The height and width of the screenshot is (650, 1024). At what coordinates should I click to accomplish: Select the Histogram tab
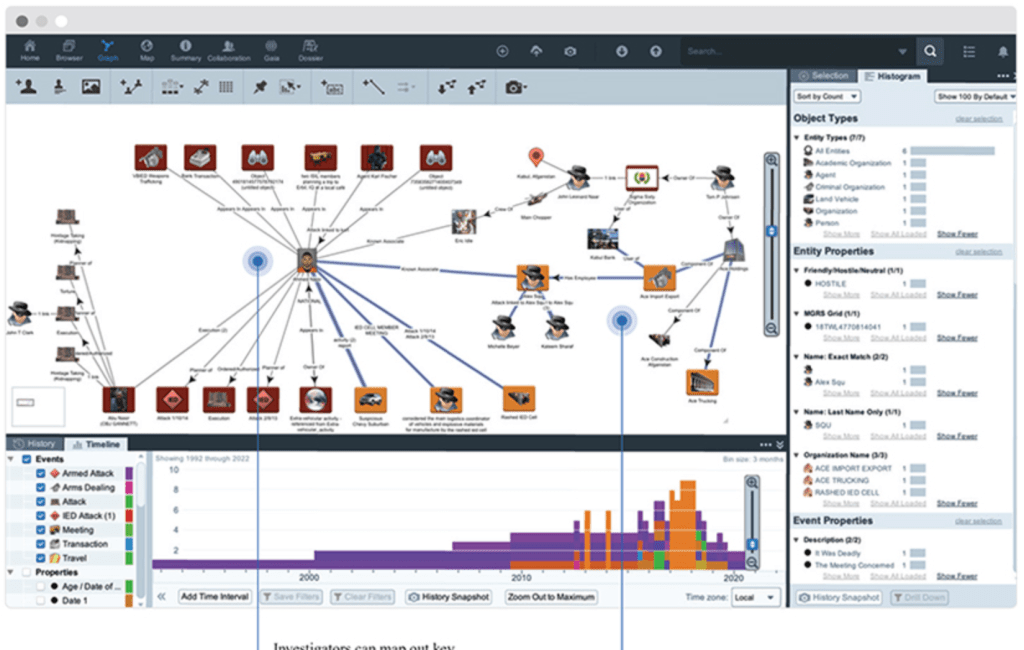tap(892, 76)
